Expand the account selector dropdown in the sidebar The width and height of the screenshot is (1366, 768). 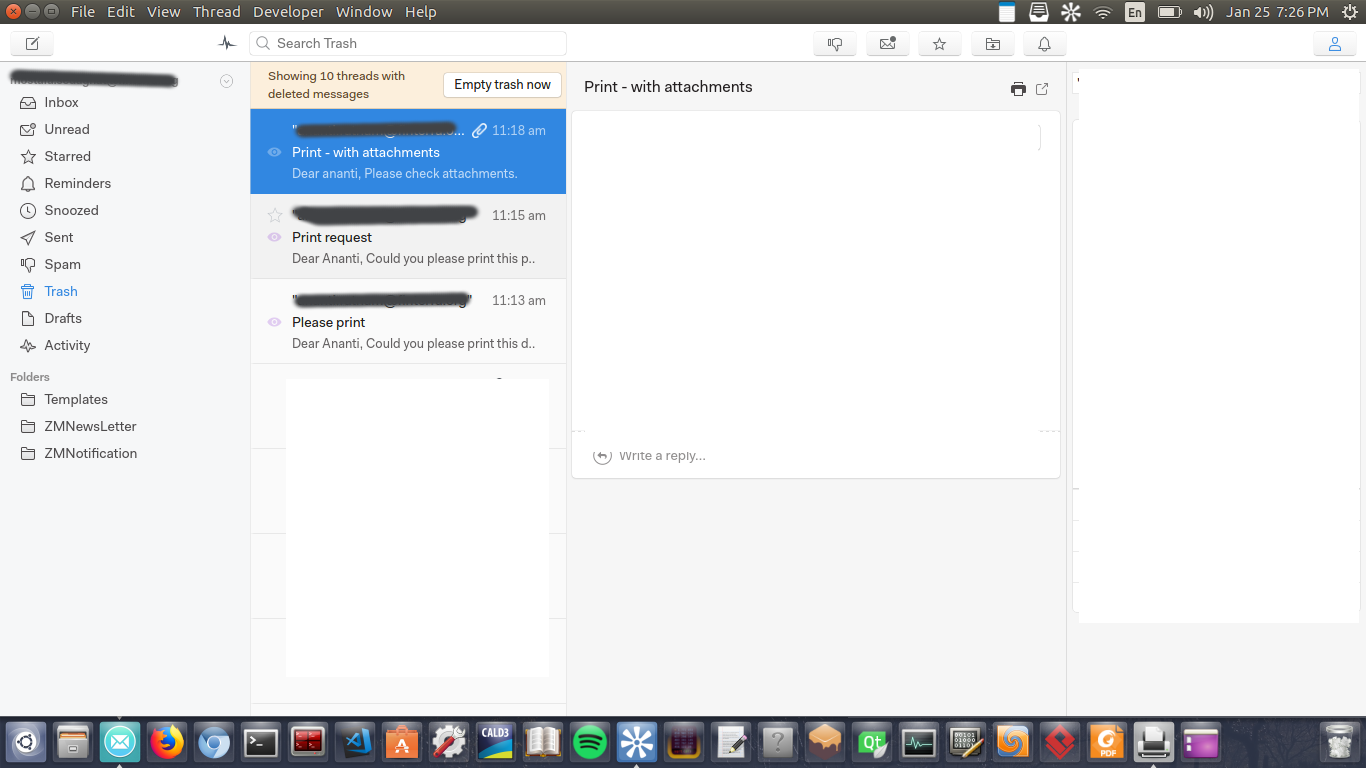226,80
